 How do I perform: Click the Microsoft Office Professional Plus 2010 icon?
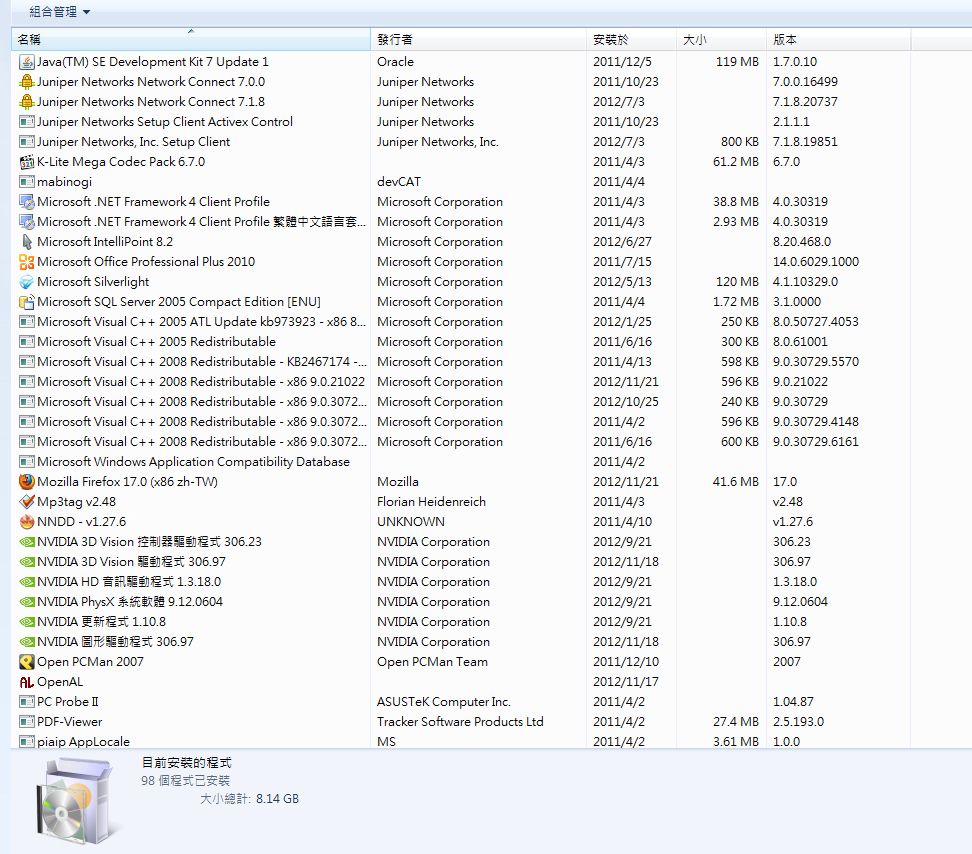pyautogui.click(x=27, y=262)
